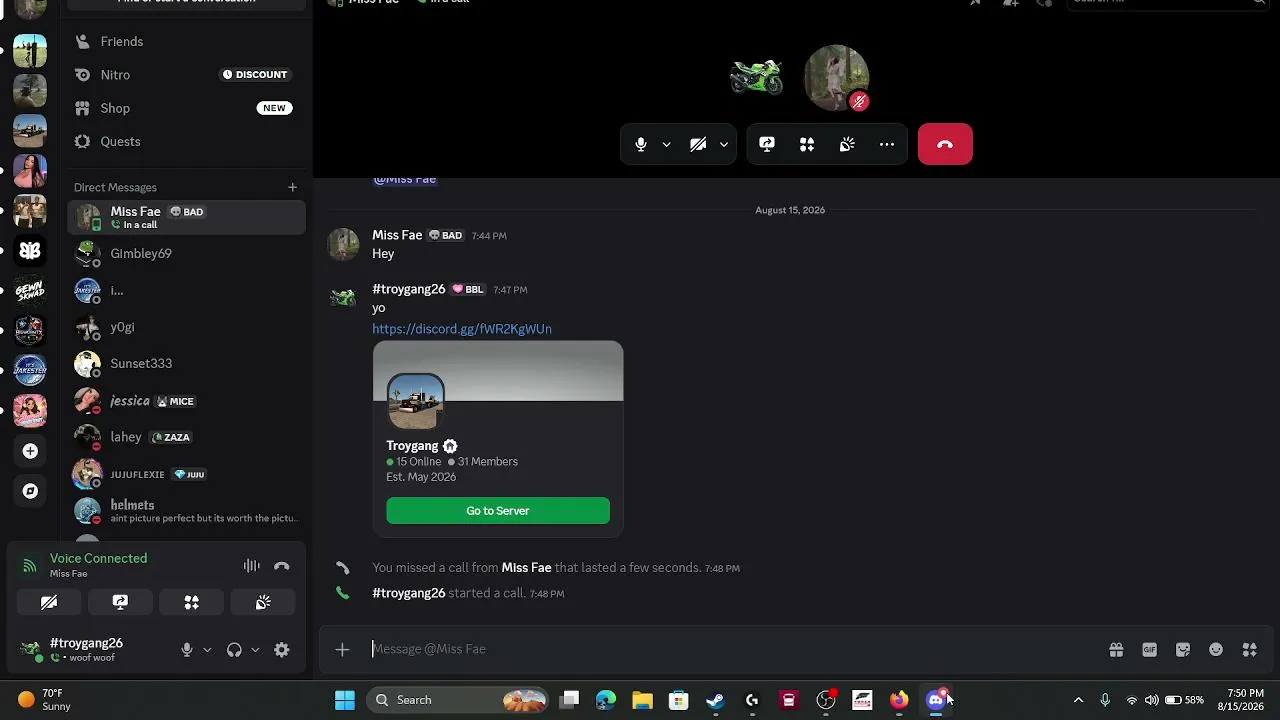Viewport: 1280px width, 720px height.
Task: Create a new direct message with plus
Action: pyautogui.click(x=292, y=187)
